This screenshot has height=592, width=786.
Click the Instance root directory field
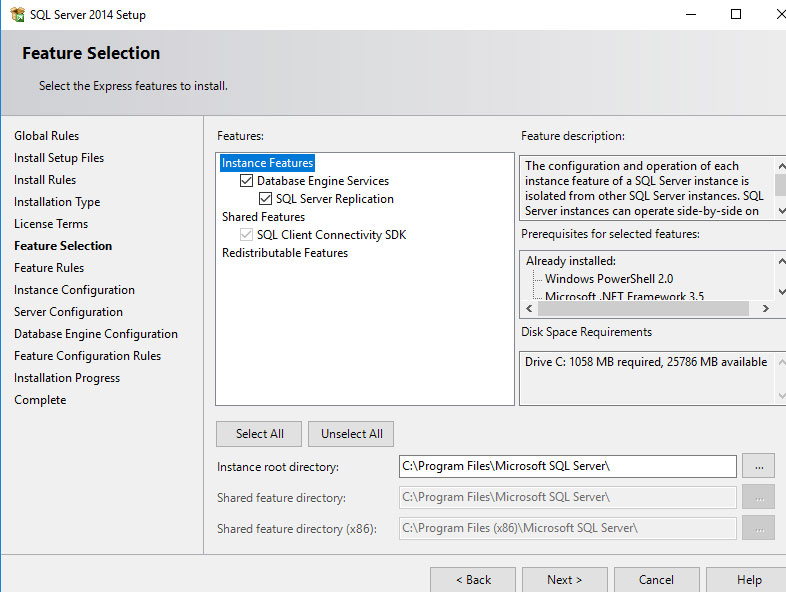pyautogui.click(x=567, y=466)
